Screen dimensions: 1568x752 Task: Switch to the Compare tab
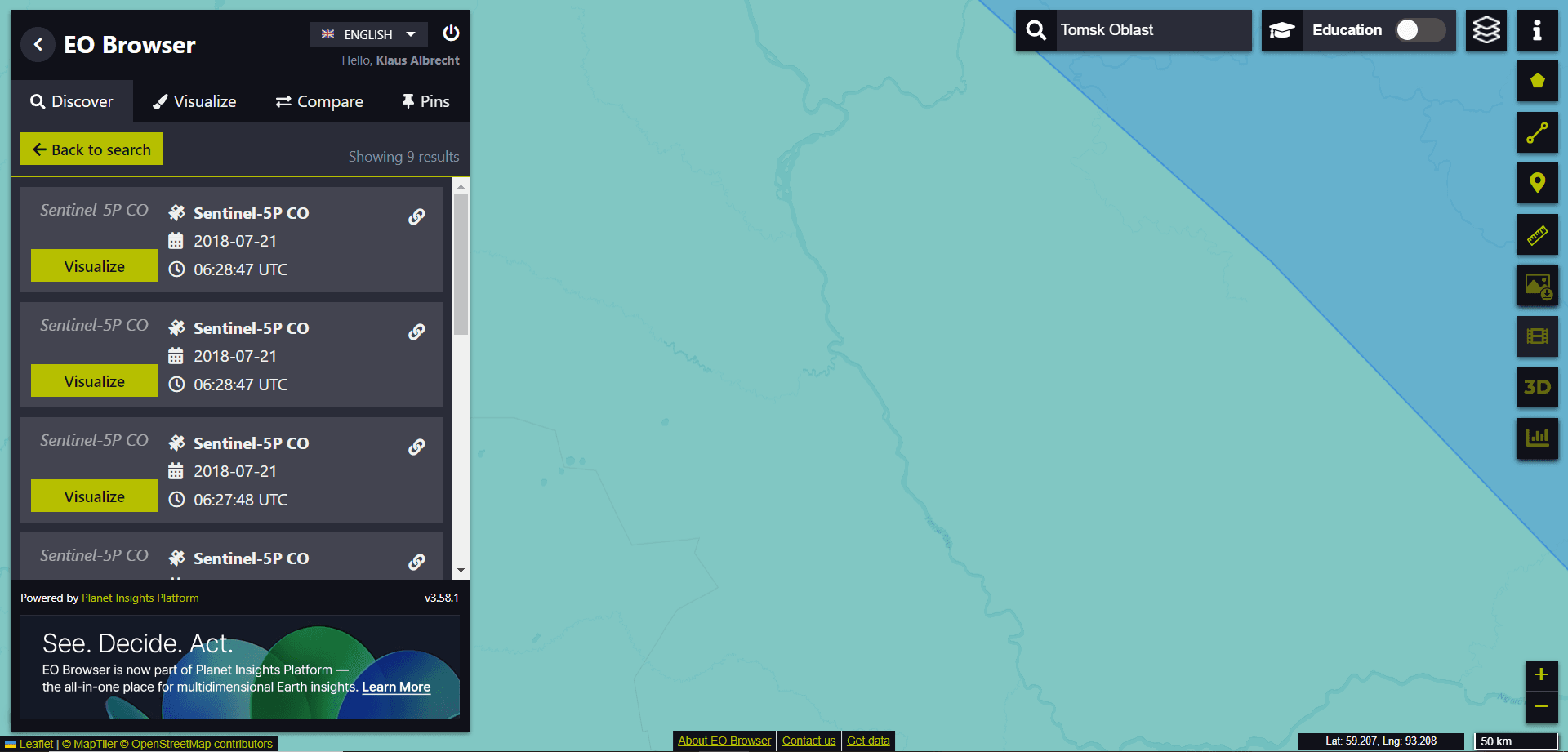point(319,101)
